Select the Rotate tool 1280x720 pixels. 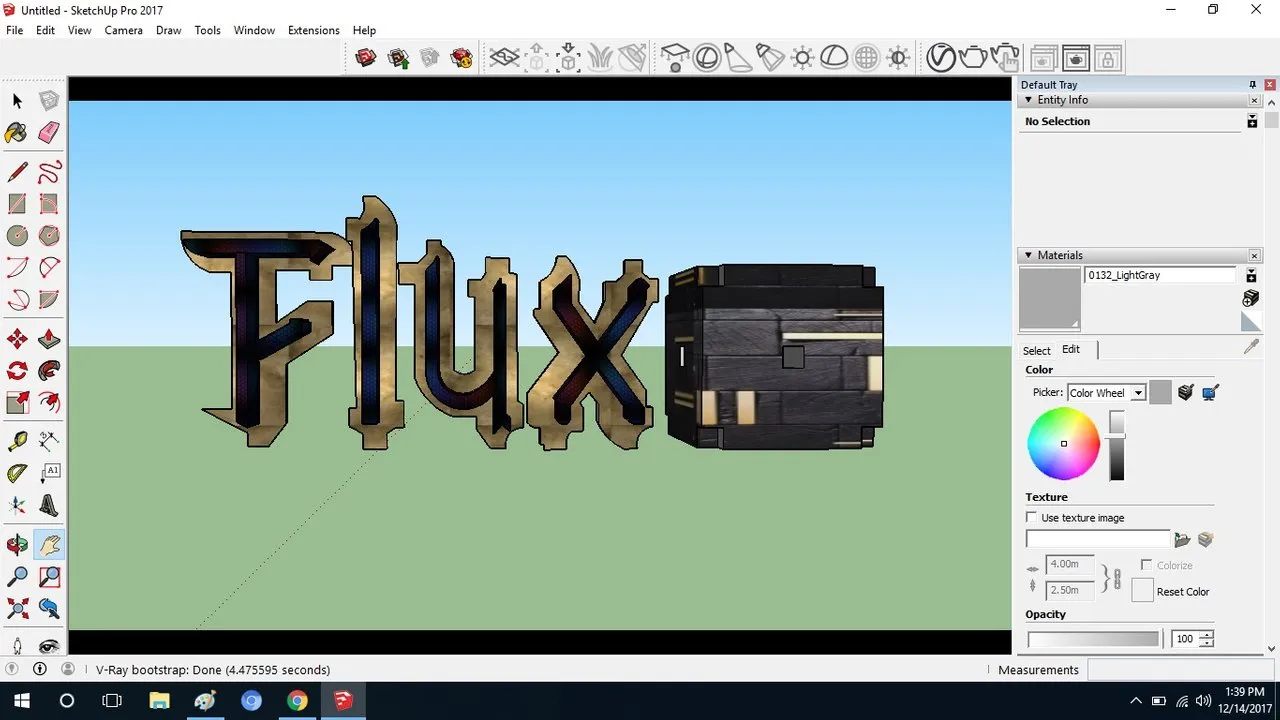point(17,371)
